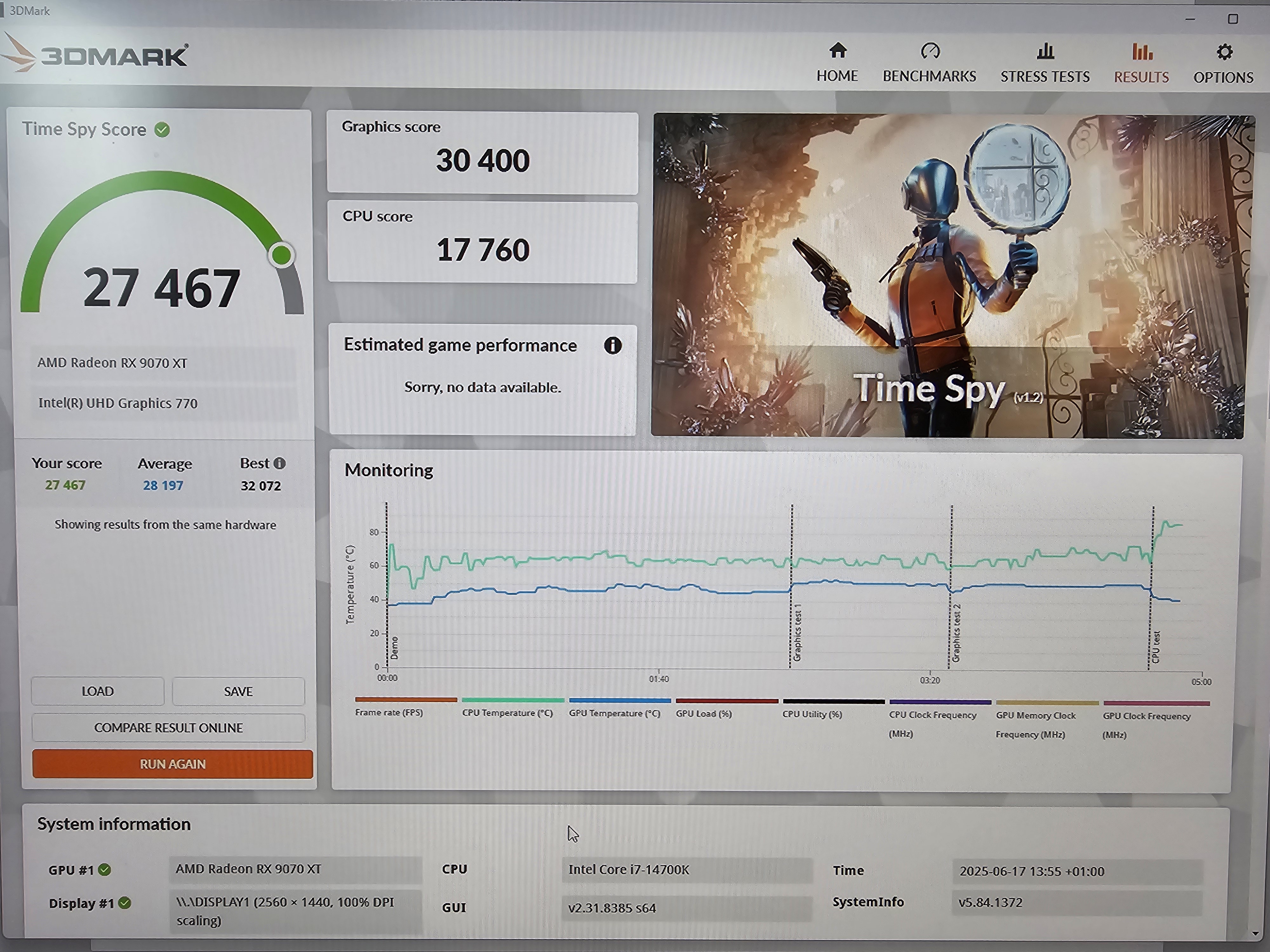Go to the STRESS TESTS tab
This screenshot has height=952, width=1270.
(x=1045, y=64)
